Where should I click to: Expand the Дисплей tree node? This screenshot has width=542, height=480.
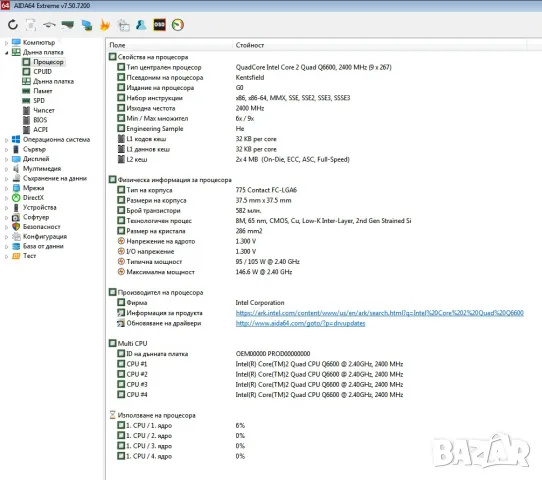point(6,159)
